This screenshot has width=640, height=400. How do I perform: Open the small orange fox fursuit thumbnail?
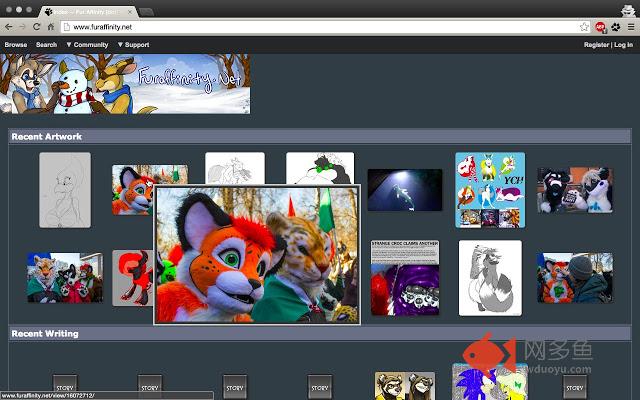[x=133, y=190]
